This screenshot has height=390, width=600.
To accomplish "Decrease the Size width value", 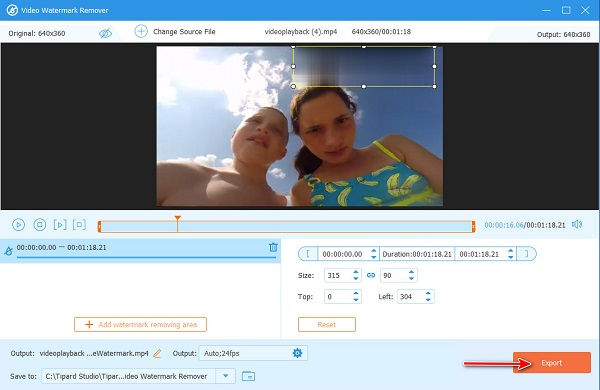I will coord(356,279).
